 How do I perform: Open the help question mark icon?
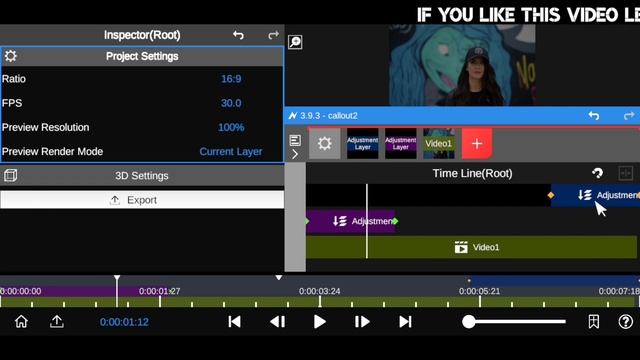pyautogui.click(x=625, y=322)
